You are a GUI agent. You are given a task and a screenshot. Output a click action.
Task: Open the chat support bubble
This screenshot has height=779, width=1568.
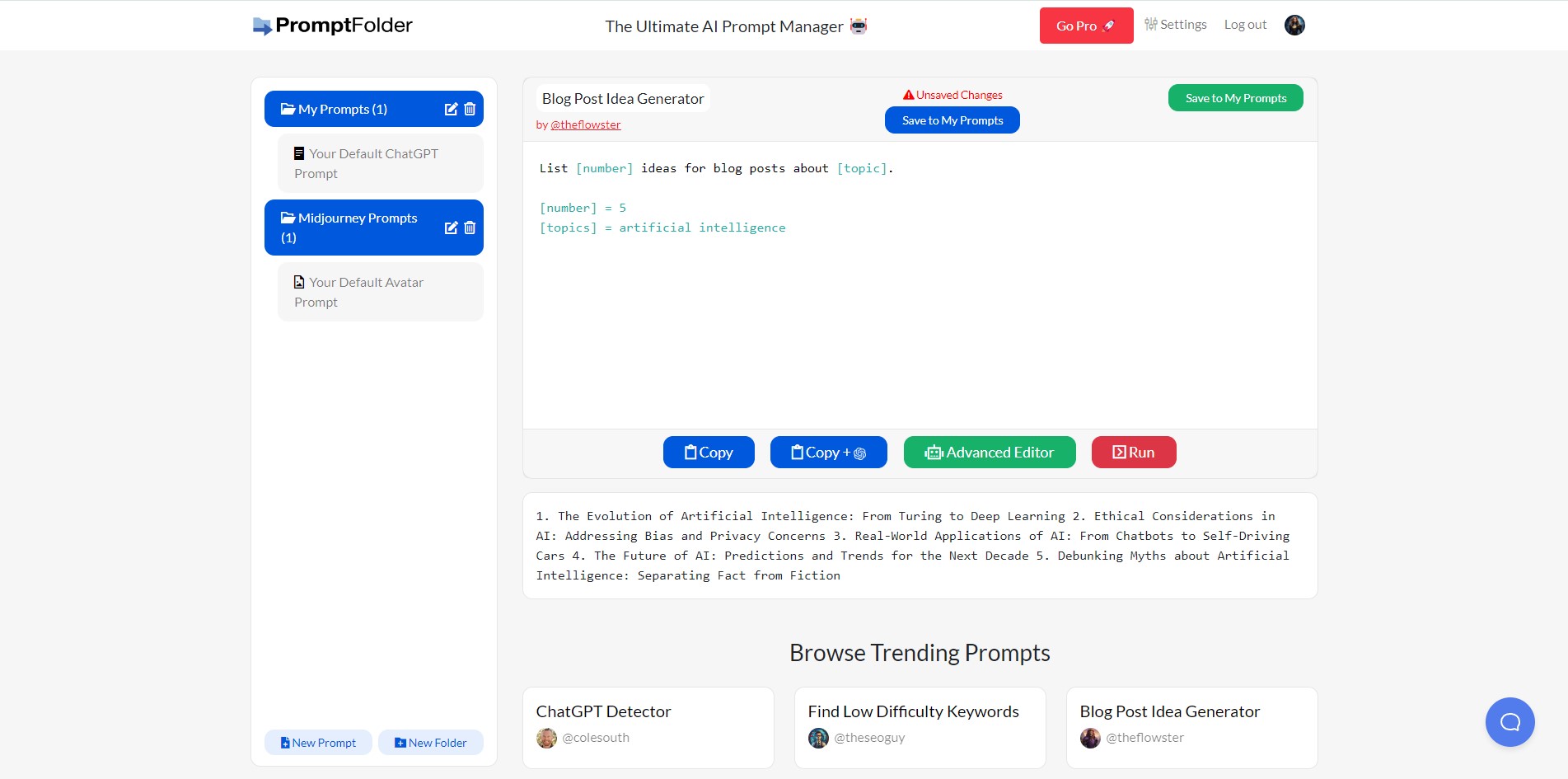tap(1509, 722)
